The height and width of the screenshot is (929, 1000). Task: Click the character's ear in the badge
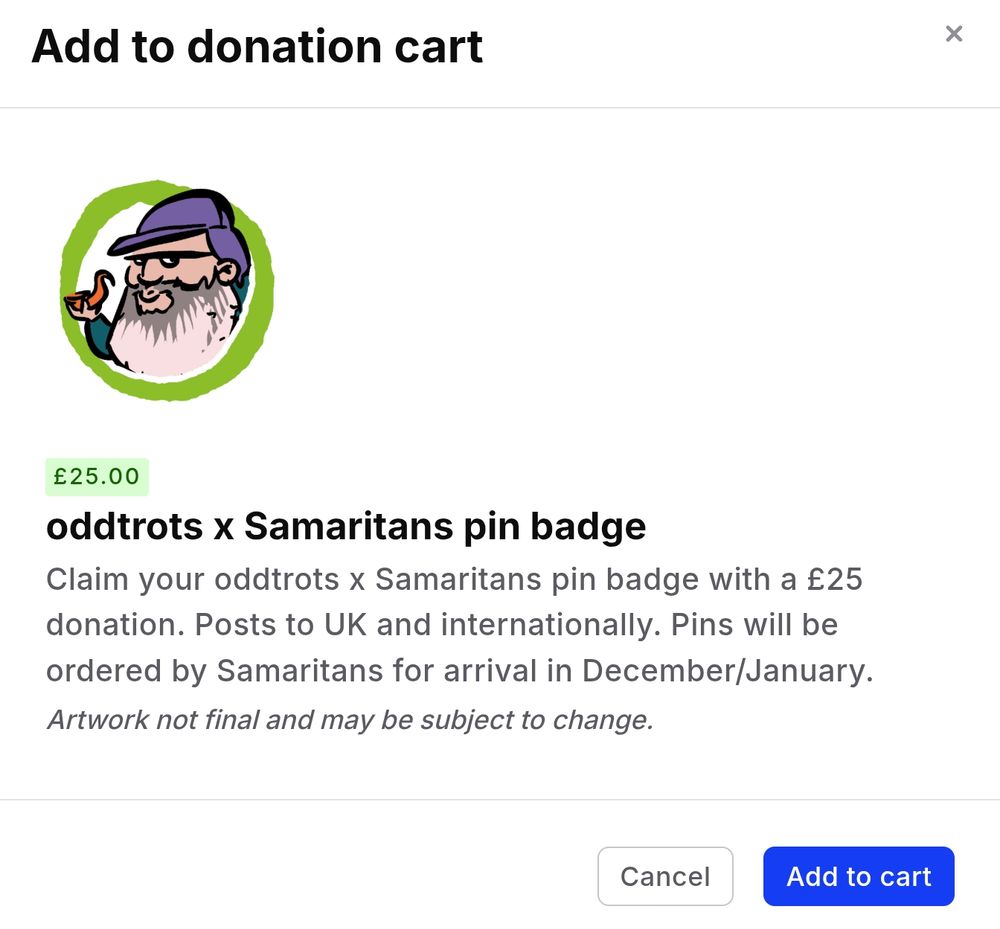coord(229,273)
